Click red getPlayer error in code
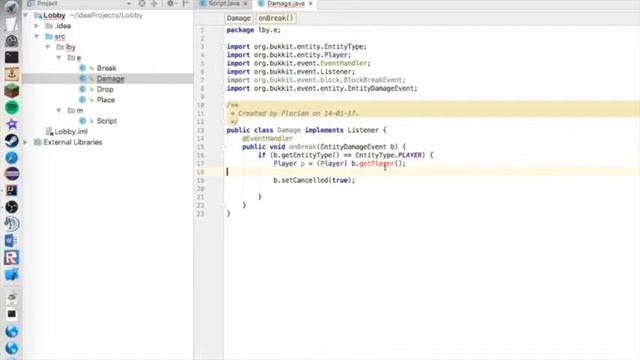Viewport: 640px width, 360px height. [376, 164]
